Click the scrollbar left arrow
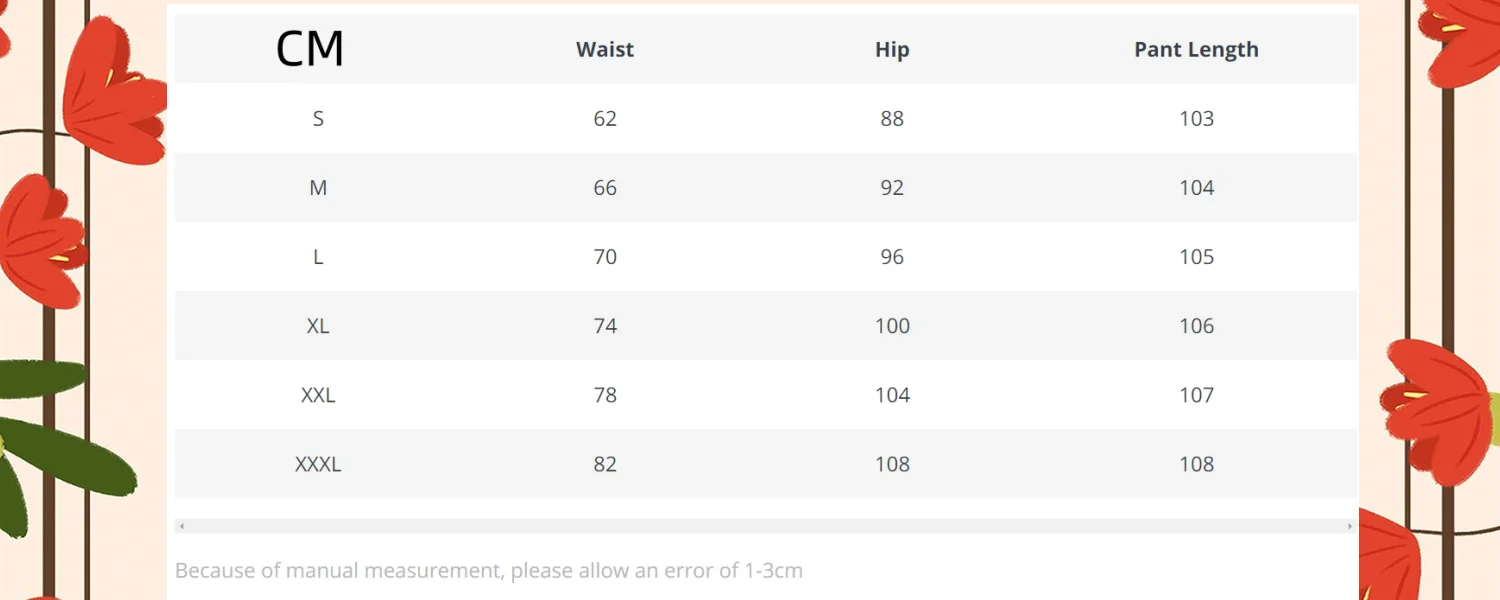Viewport: 1500px width, 600px height. coord(181,526)
